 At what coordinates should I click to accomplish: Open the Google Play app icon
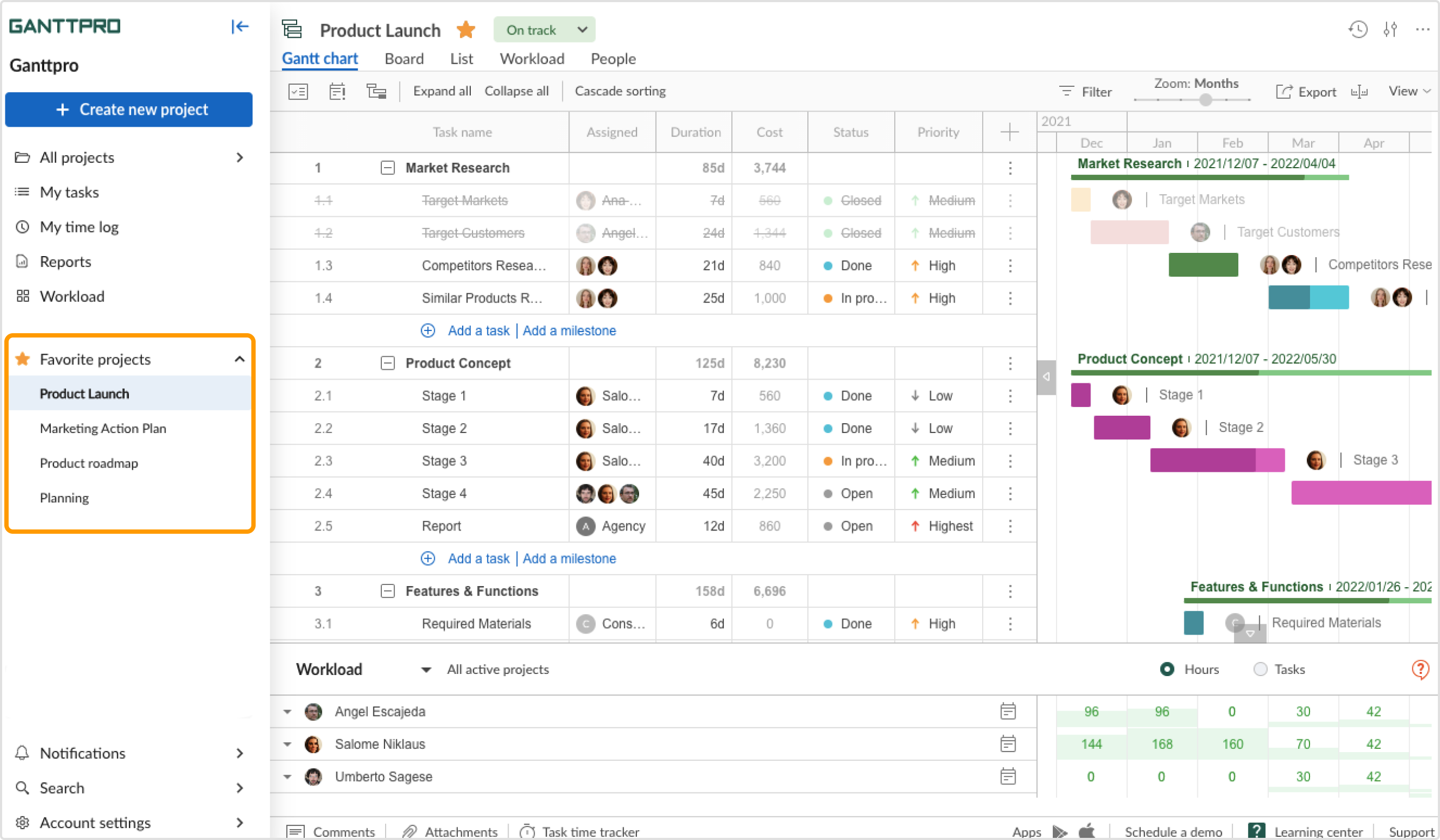click(x=1059, y=831)
